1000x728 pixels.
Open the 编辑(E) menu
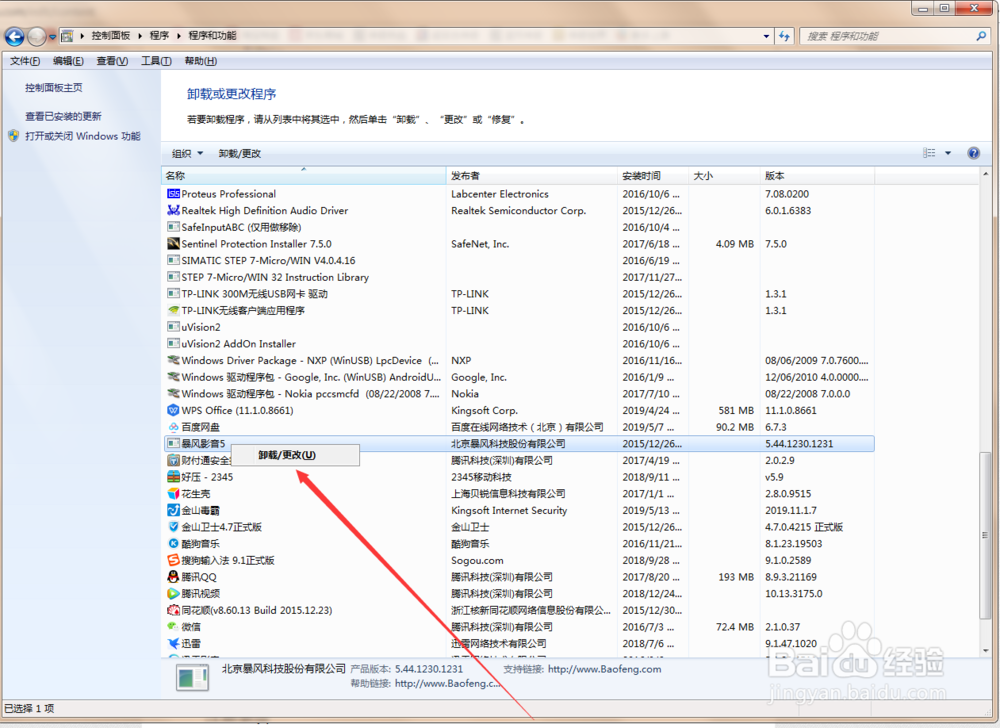[x=68, y=61]
